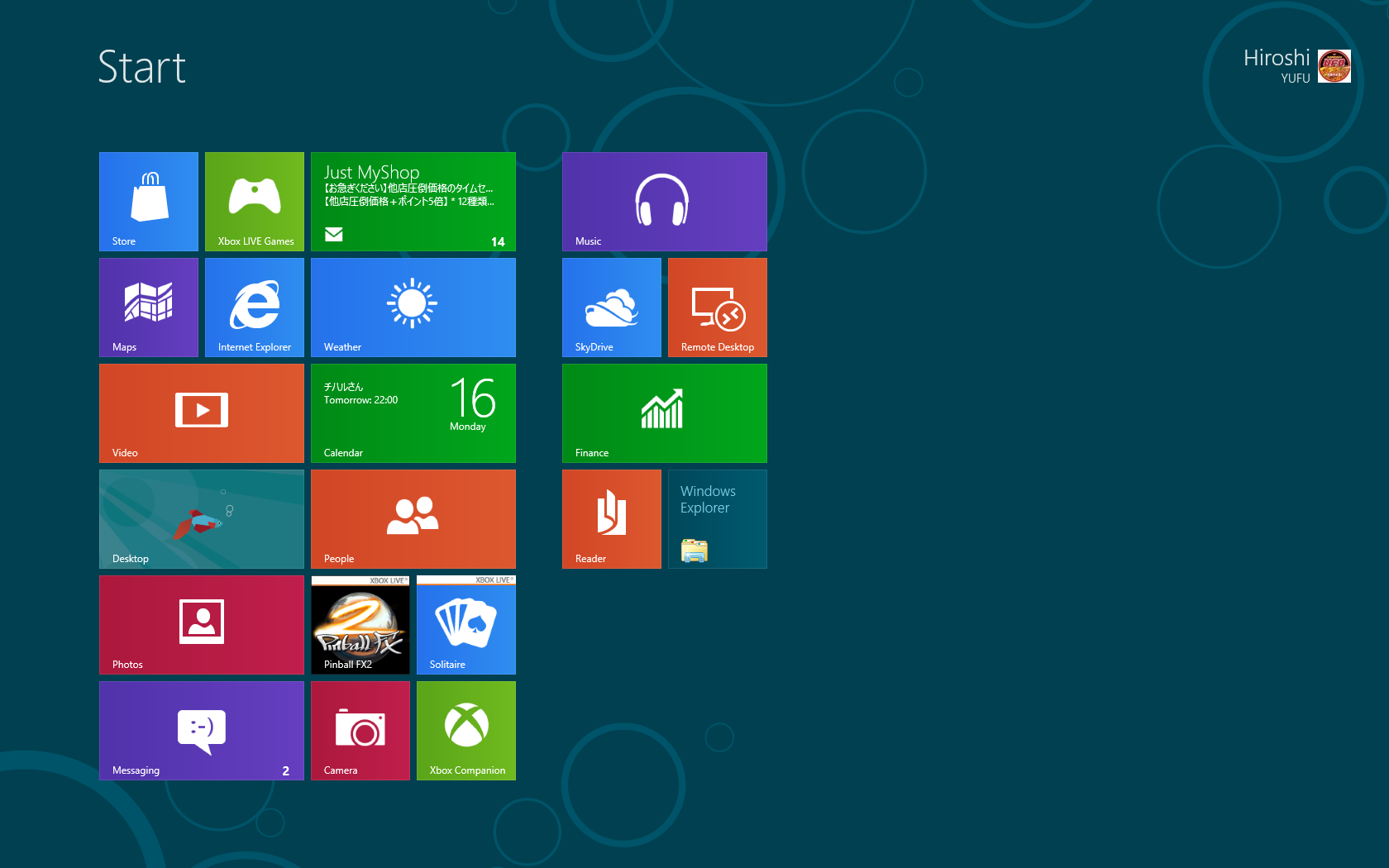
Task: Open the Calendar tile showing Monday 16
Action: (413, 413)
